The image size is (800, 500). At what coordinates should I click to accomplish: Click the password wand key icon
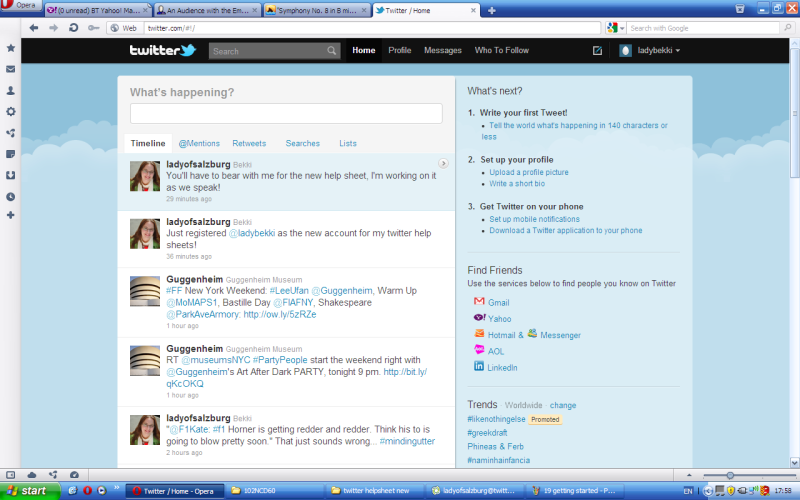coord(93,28)
